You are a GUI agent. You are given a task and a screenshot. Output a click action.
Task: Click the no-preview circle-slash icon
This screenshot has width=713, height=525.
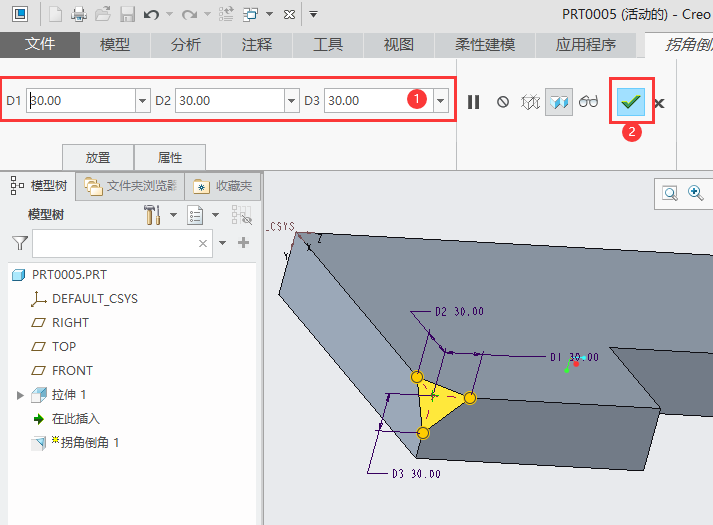point(503,102)
